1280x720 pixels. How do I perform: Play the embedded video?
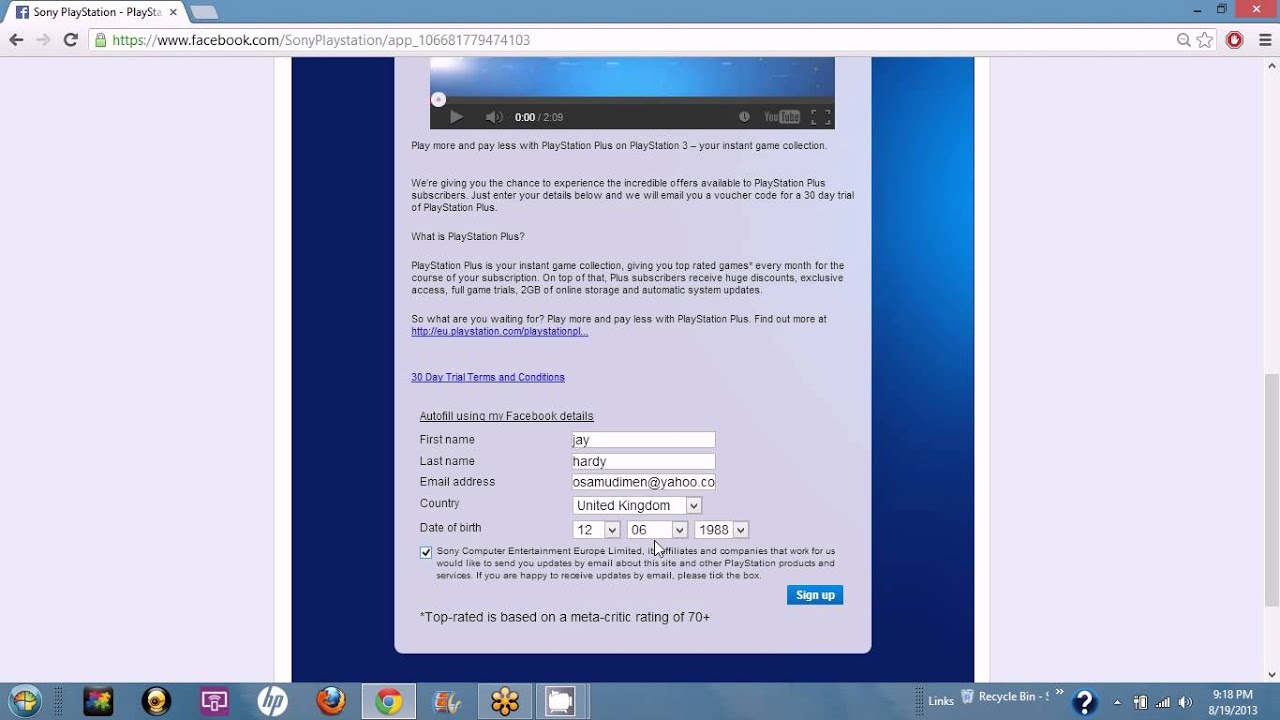456,117
